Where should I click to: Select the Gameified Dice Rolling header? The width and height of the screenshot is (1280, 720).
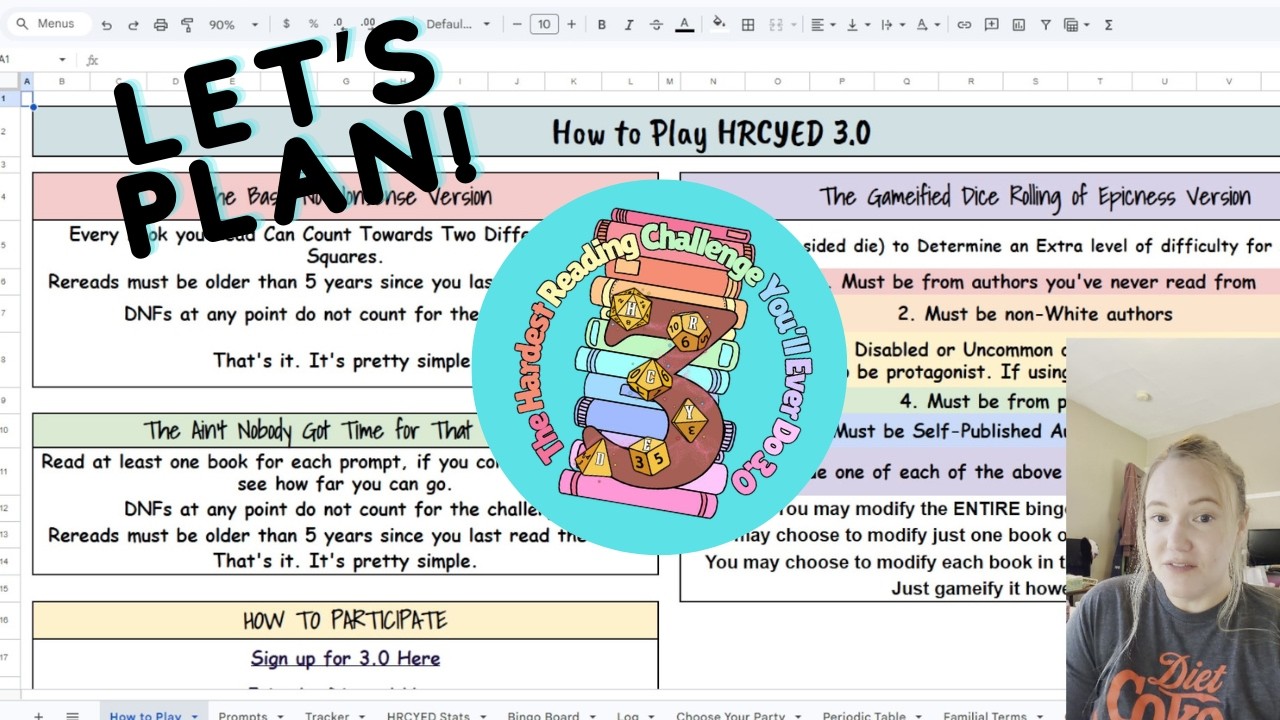pyautogui.click(x=980, y=196)
